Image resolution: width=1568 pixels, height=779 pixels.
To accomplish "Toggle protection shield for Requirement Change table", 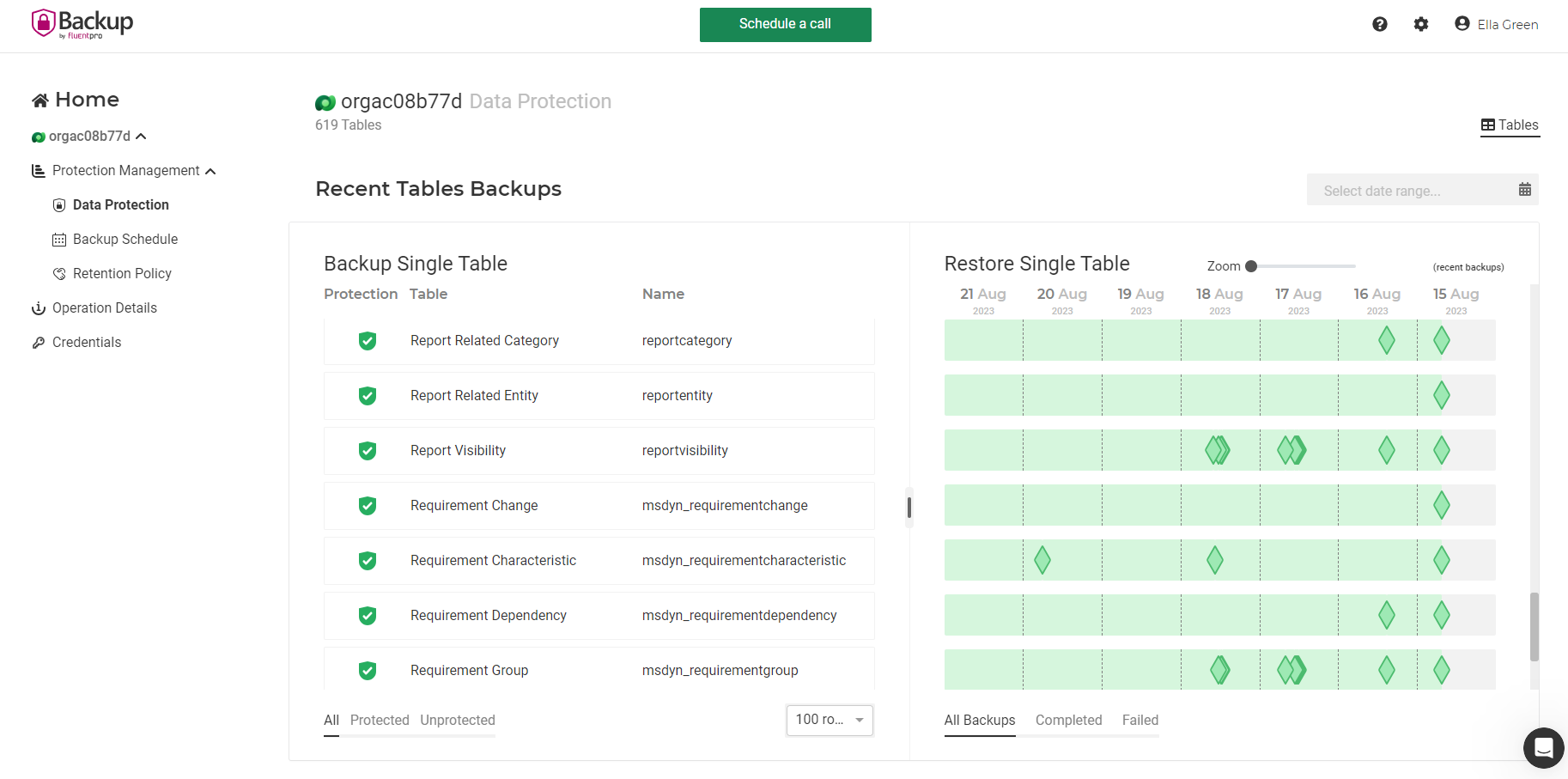I will 368,506.
